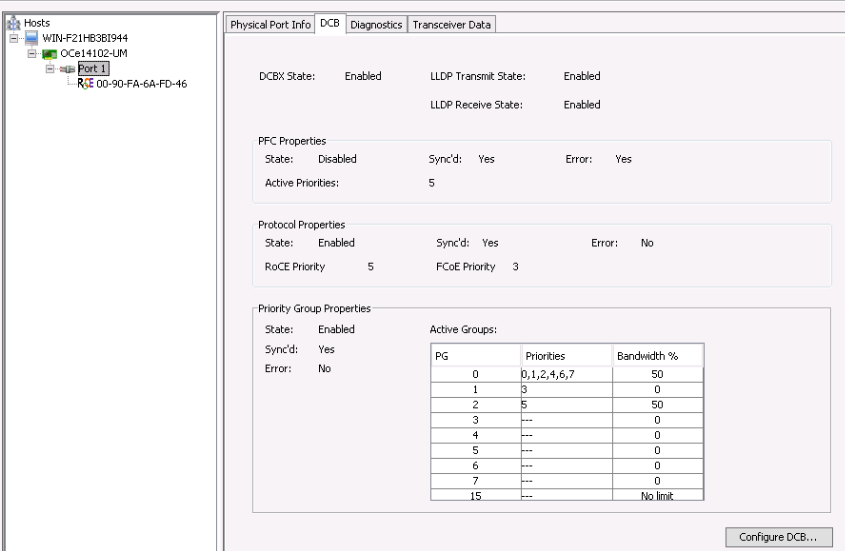Select the No limit bandwidth cell
The width and height of the screenshot is (845, 551).
point(658,495)
